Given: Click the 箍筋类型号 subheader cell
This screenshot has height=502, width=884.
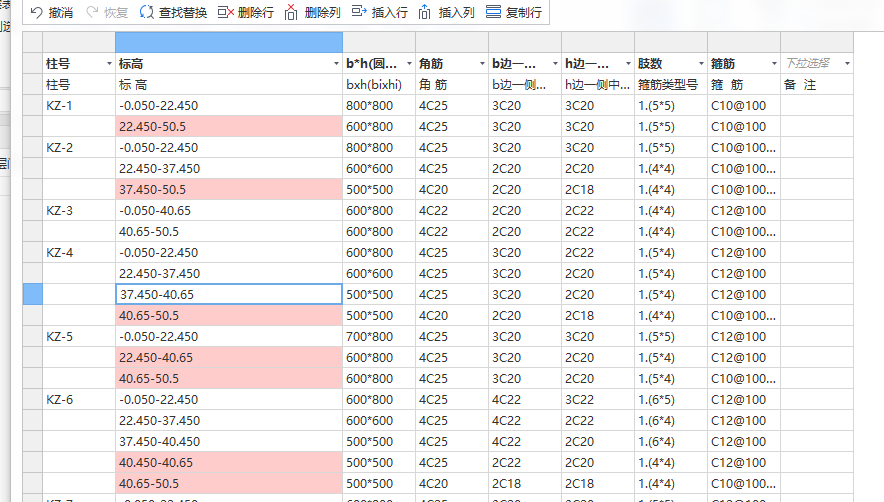Looking at the screenshot, I should click(x=671, y=85).
